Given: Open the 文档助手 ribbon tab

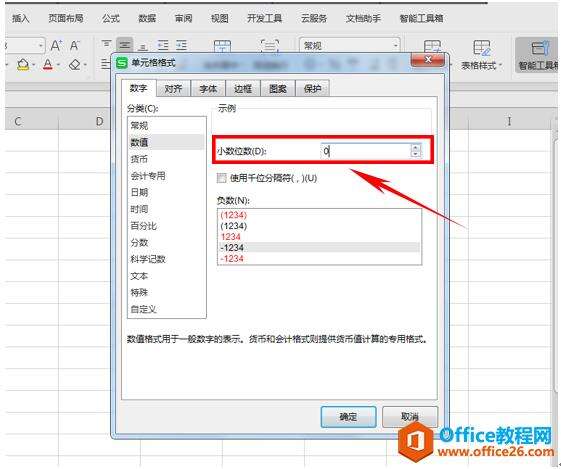Looking at the screenshot, I should (363, 18).
